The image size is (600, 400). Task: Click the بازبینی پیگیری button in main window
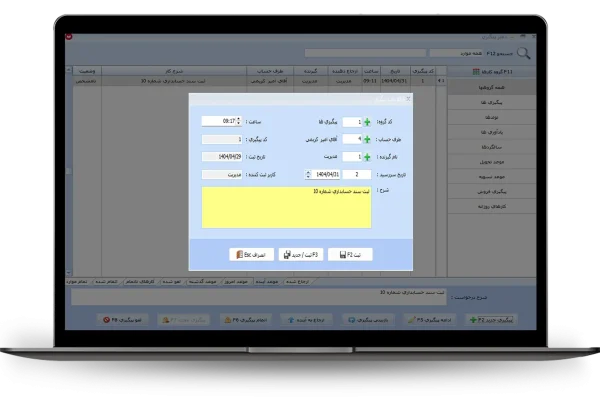(x=367, y=320)
